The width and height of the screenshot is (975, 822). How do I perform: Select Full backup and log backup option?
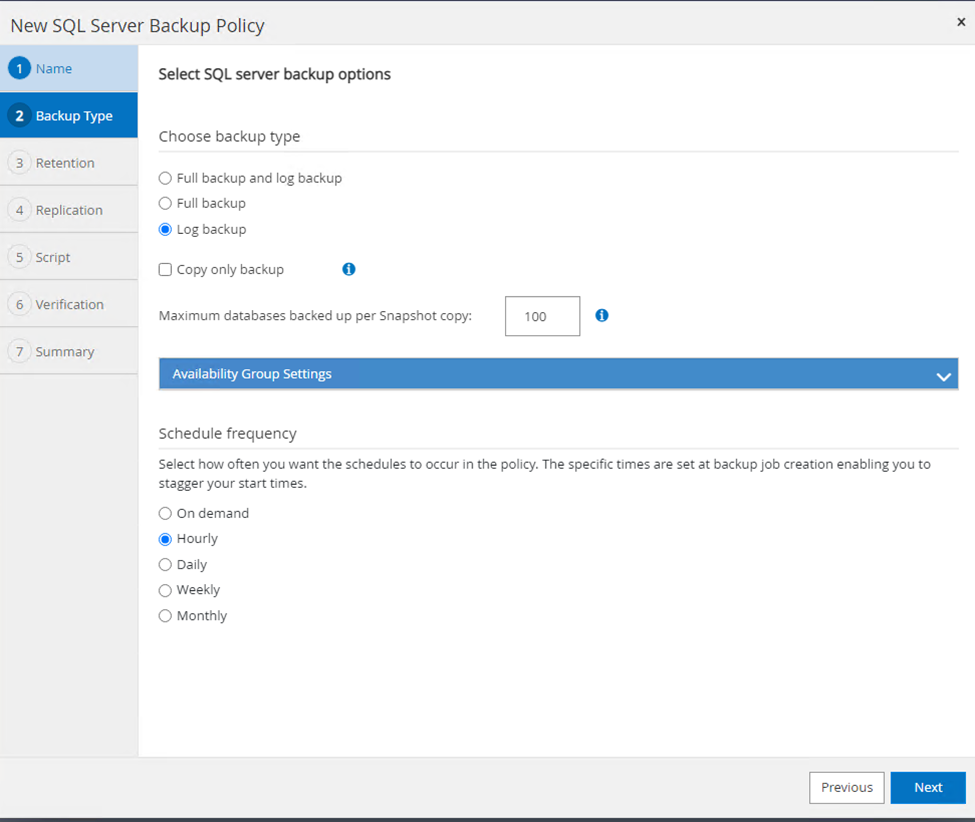pyautogui.click(x=166, y=178)
